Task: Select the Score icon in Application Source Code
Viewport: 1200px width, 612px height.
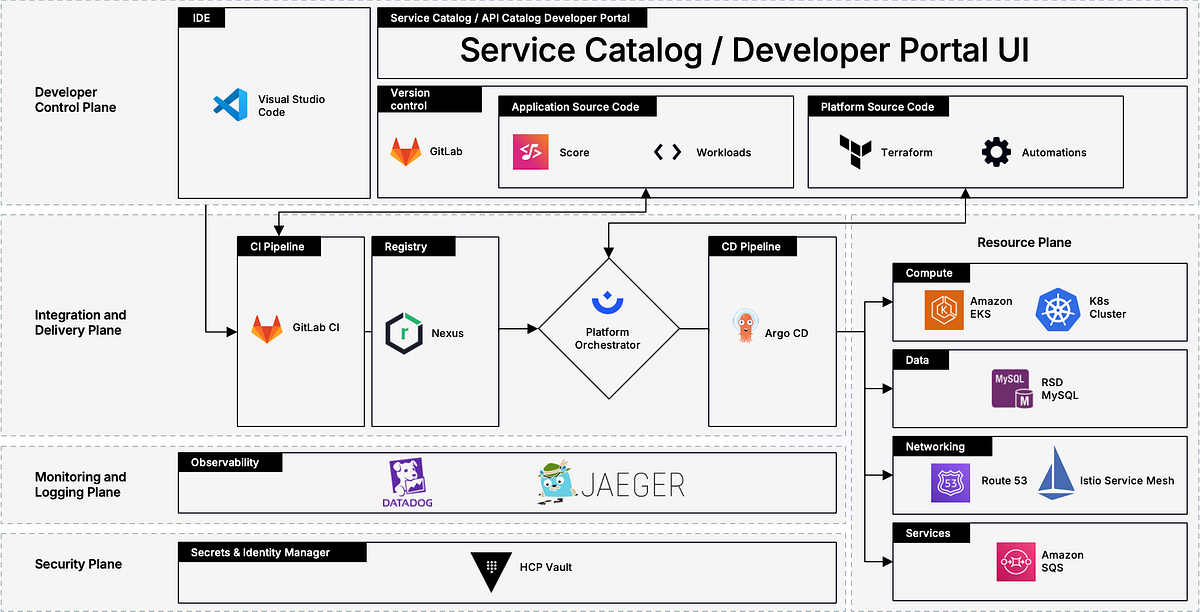Action: 531,152
